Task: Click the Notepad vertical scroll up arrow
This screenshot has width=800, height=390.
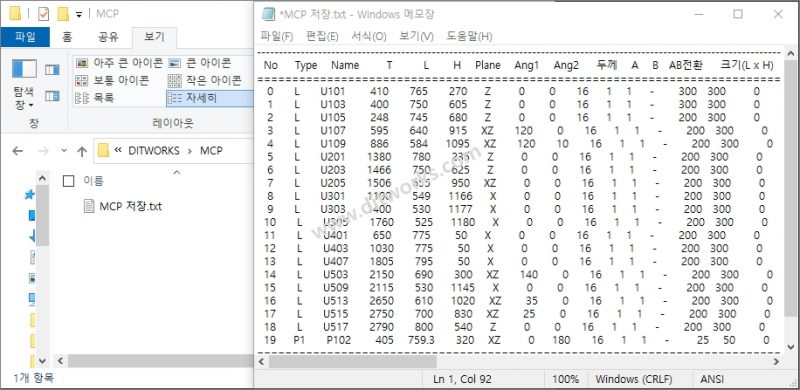Action: click(791, 54)
